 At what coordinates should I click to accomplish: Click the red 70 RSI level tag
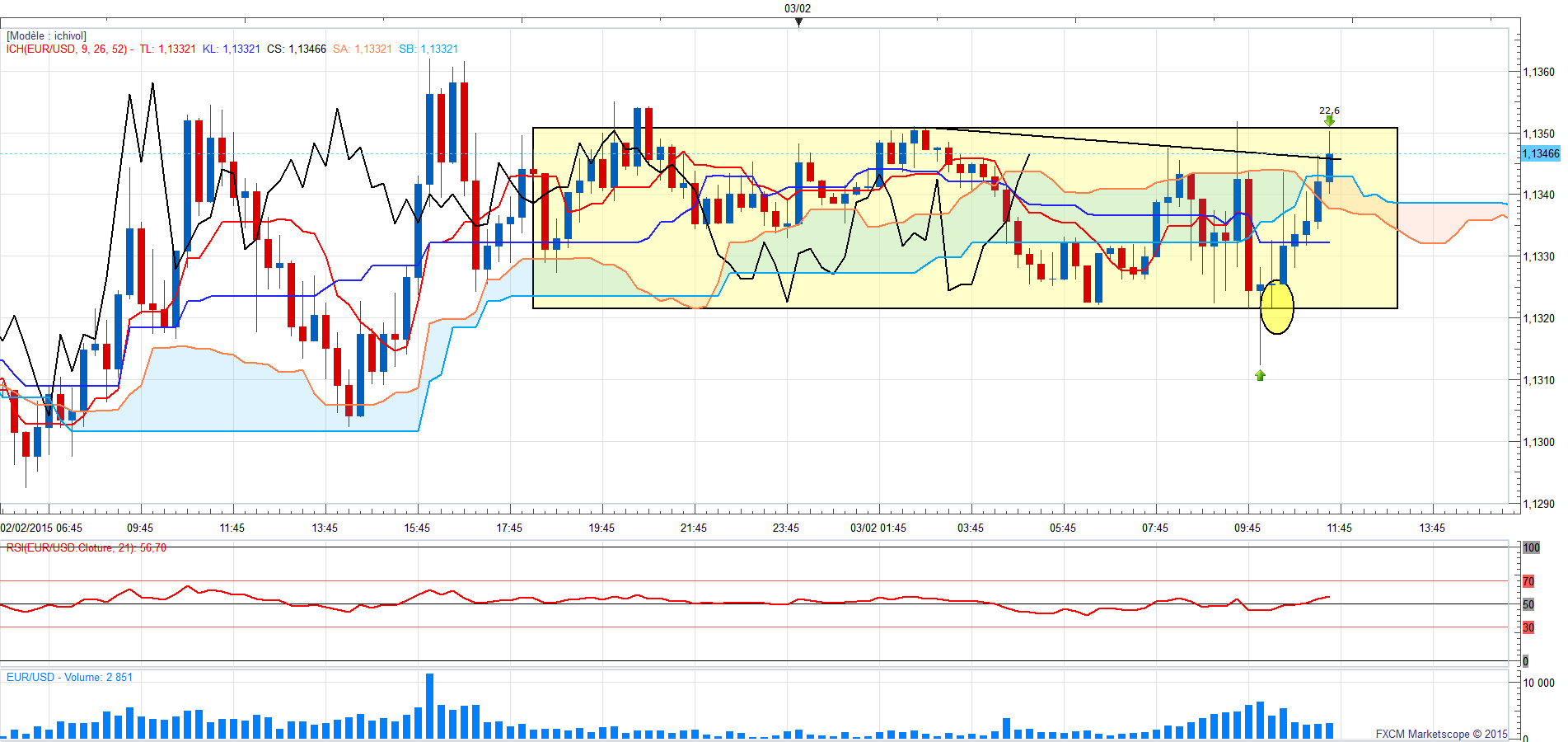click(x=1528, y=582)
